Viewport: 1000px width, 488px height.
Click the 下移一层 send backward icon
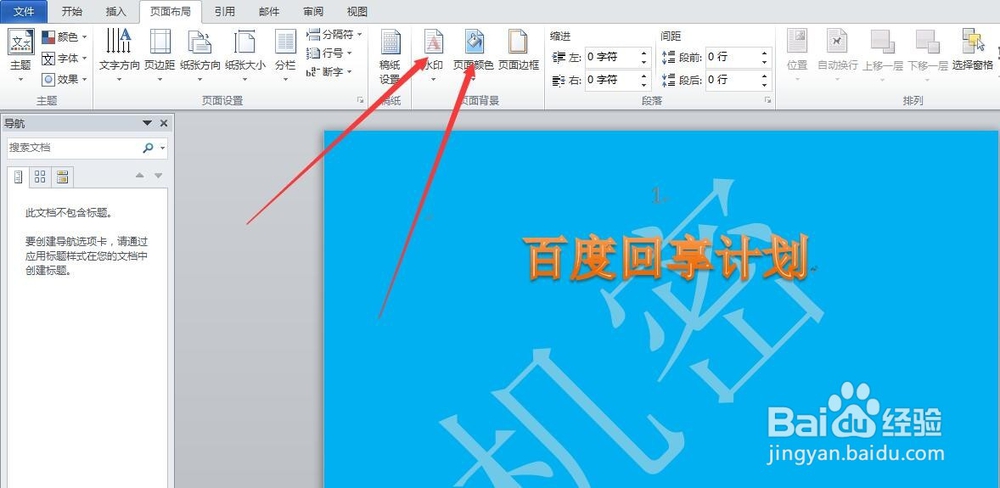tap(927, 42)
